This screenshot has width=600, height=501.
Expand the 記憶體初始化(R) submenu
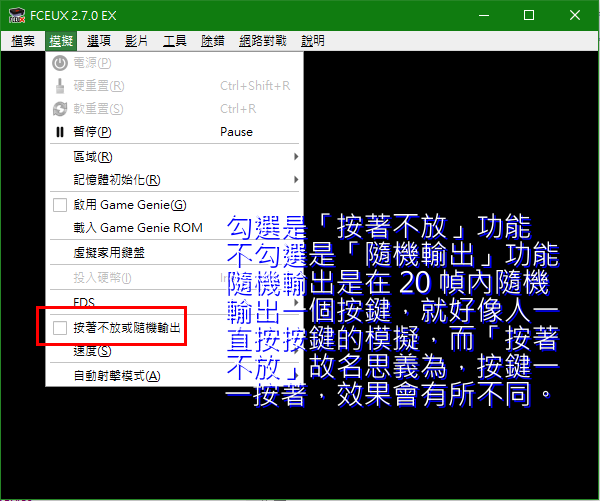(174, 180)
